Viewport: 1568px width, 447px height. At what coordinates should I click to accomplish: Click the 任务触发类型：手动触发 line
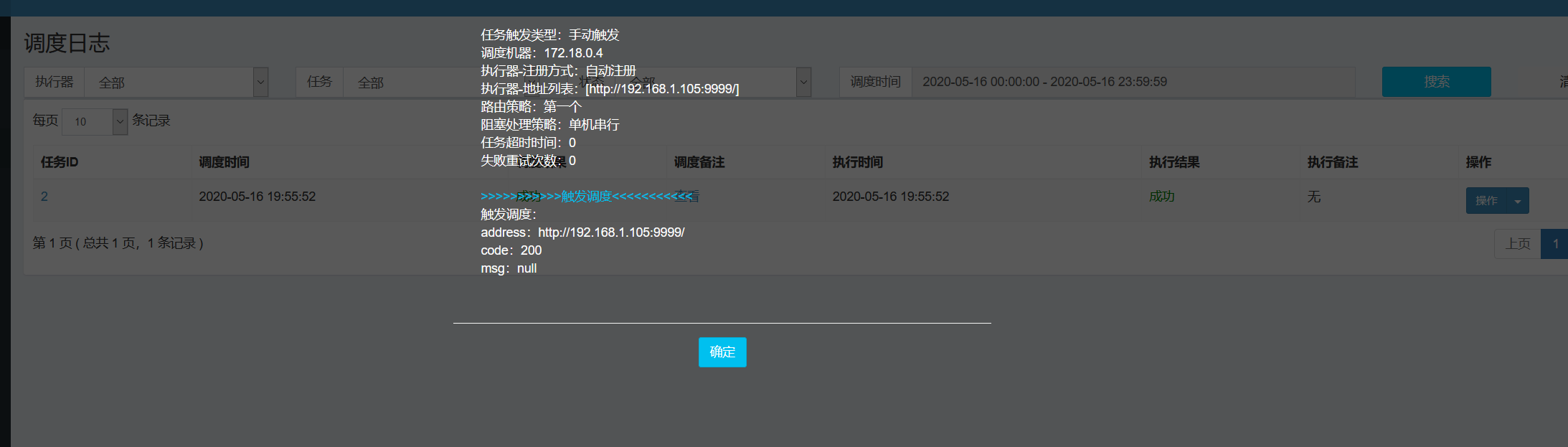(550, 35)
